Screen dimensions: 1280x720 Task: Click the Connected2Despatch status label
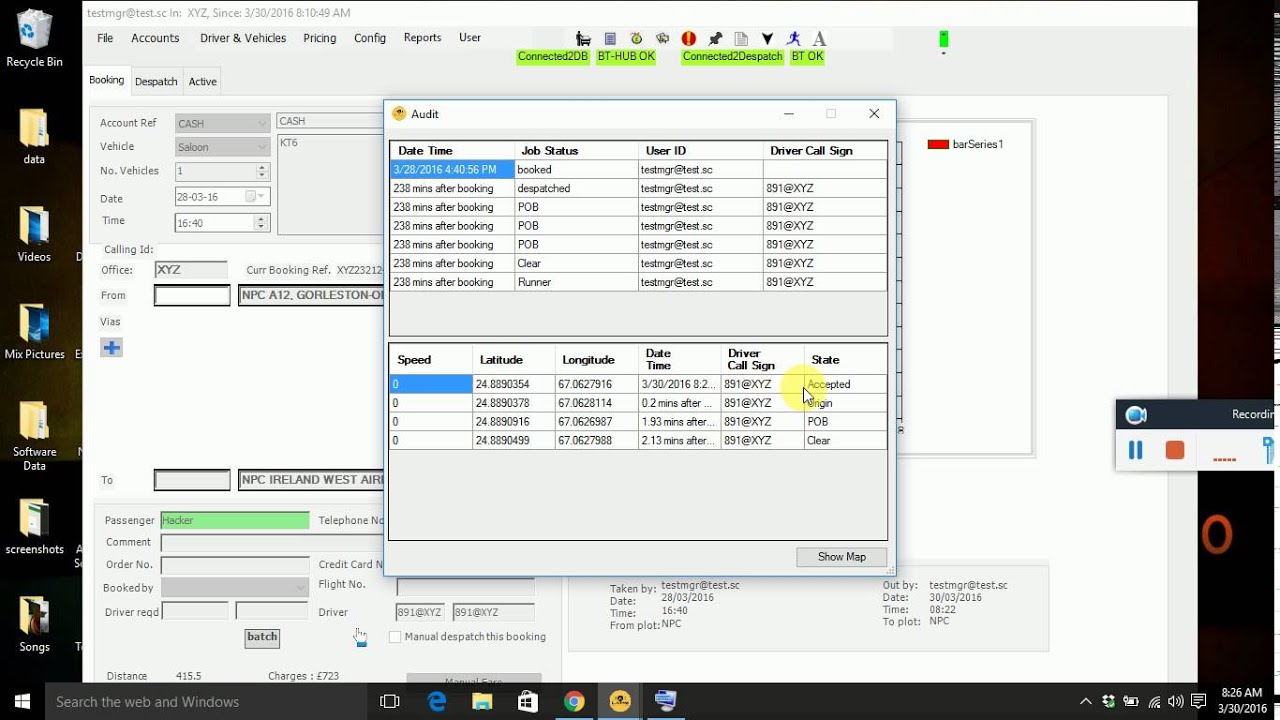733,57
